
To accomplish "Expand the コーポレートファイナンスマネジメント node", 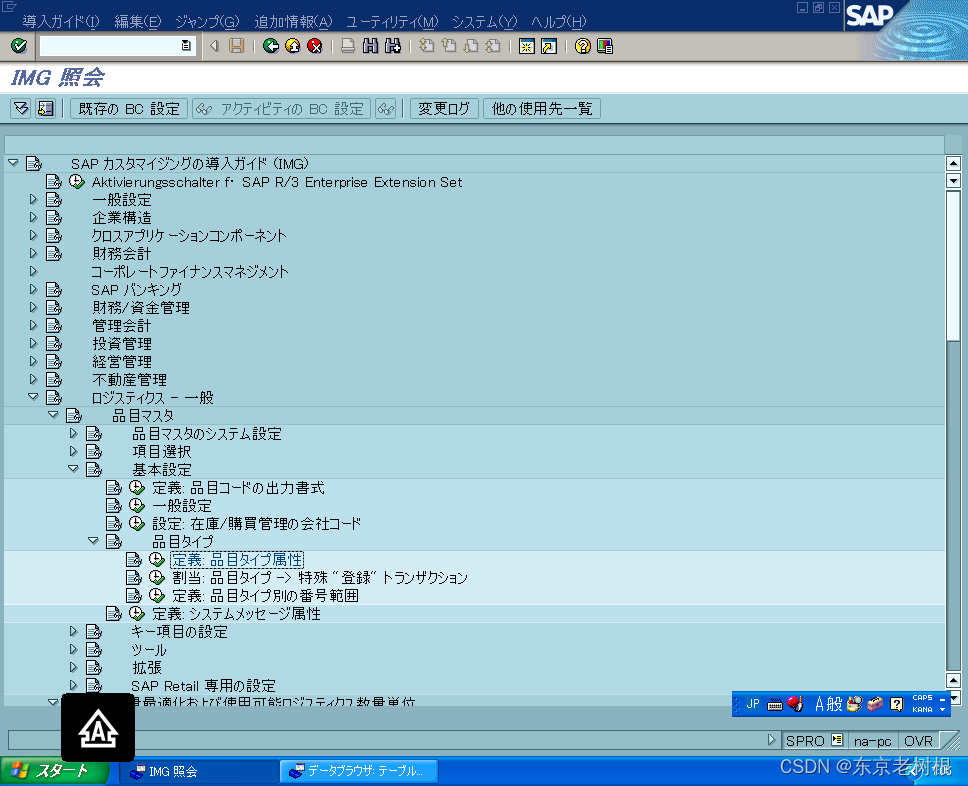I will click(x=33, y=271).
